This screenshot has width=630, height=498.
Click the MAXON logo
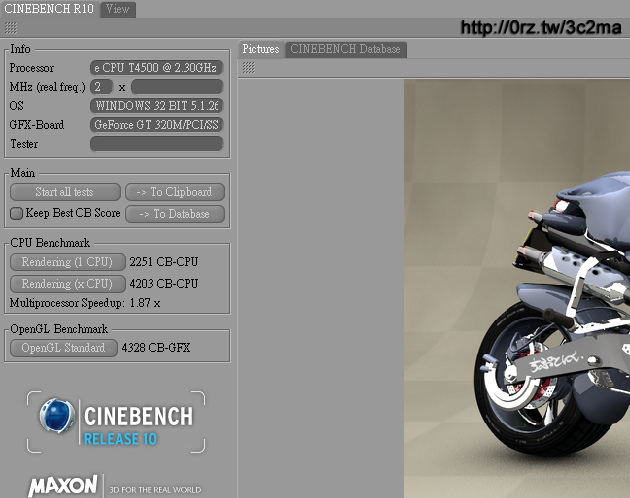(x=63, y=486)
